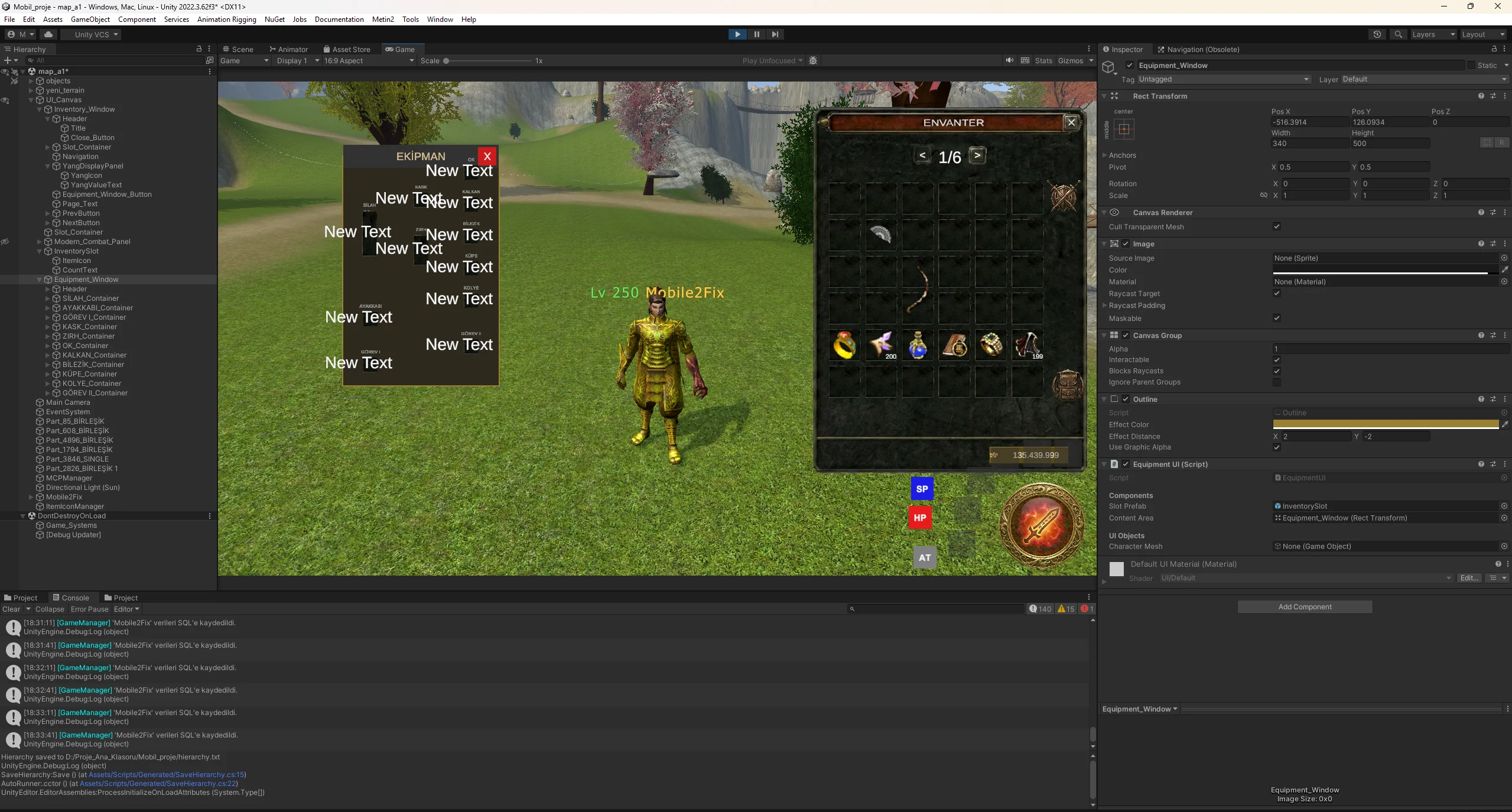Click the SaveHierarchy.cs:15 link

pyautogui.click(x=166, y=774)
